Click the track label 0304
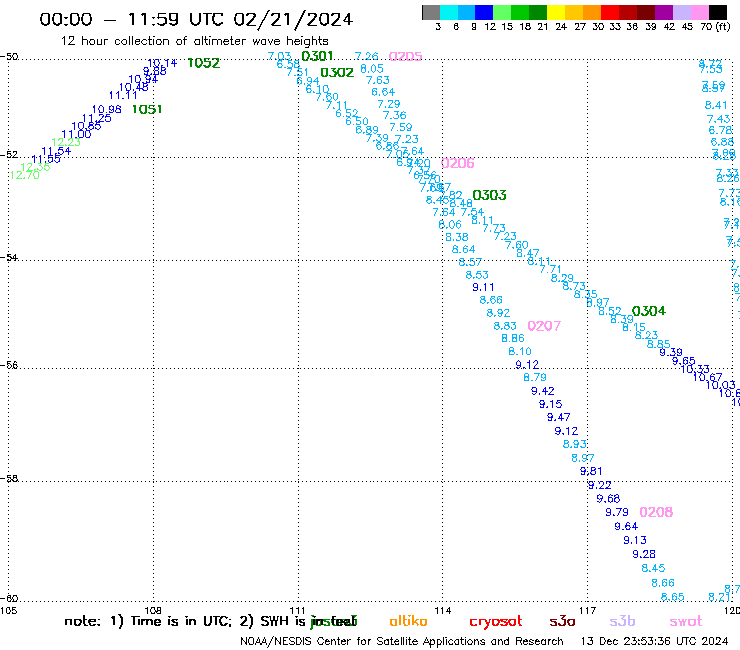The height and width of the screenshot is (650, 740). point(648,311)
